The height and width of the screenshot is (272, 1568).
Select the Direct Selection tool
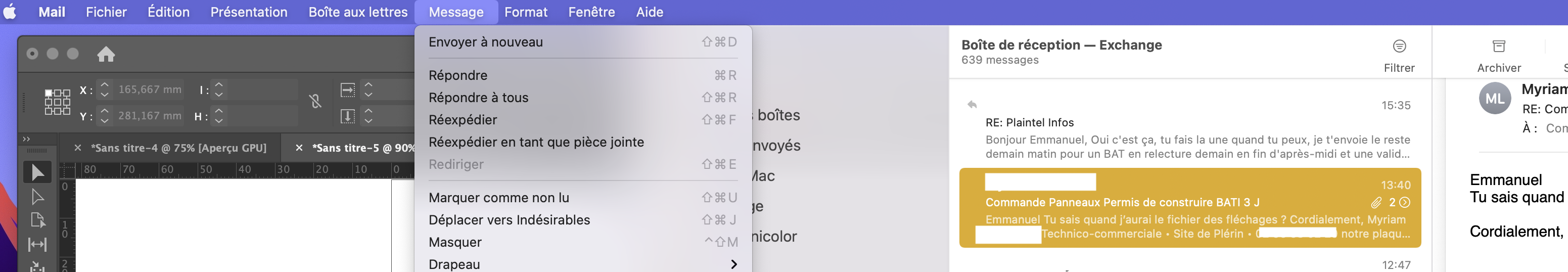[37, 197]
